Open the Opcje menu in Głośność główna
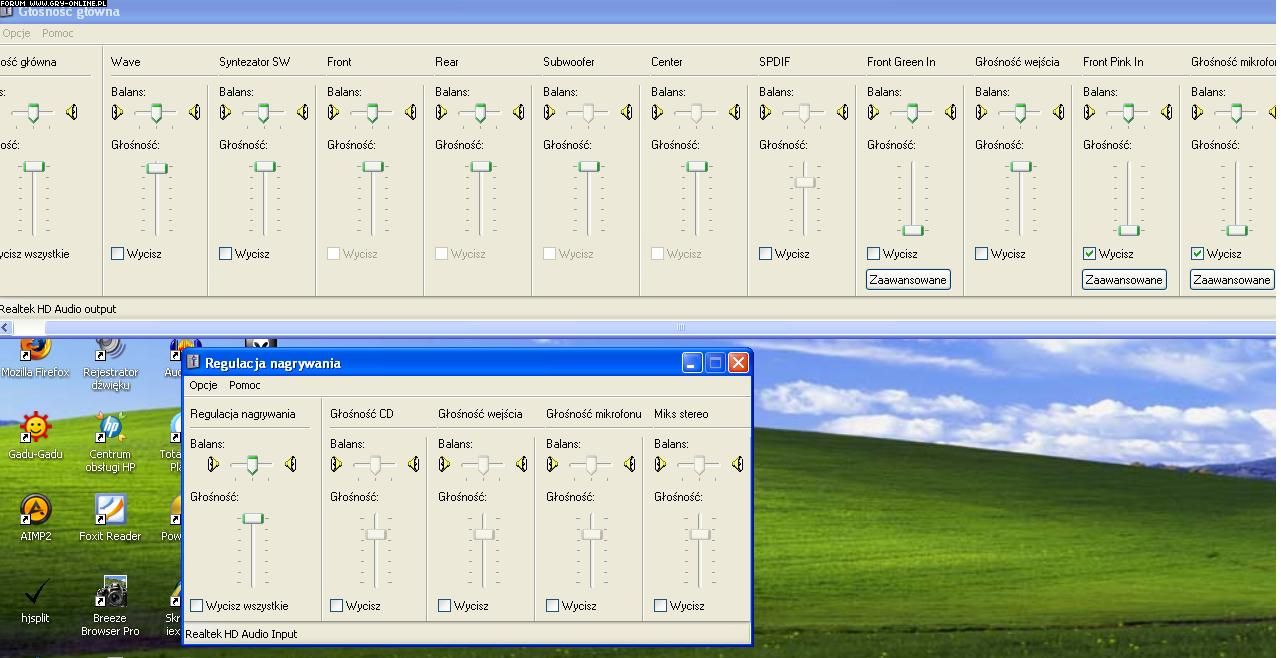The image size is (1281, 658). (x=15, y=33)
